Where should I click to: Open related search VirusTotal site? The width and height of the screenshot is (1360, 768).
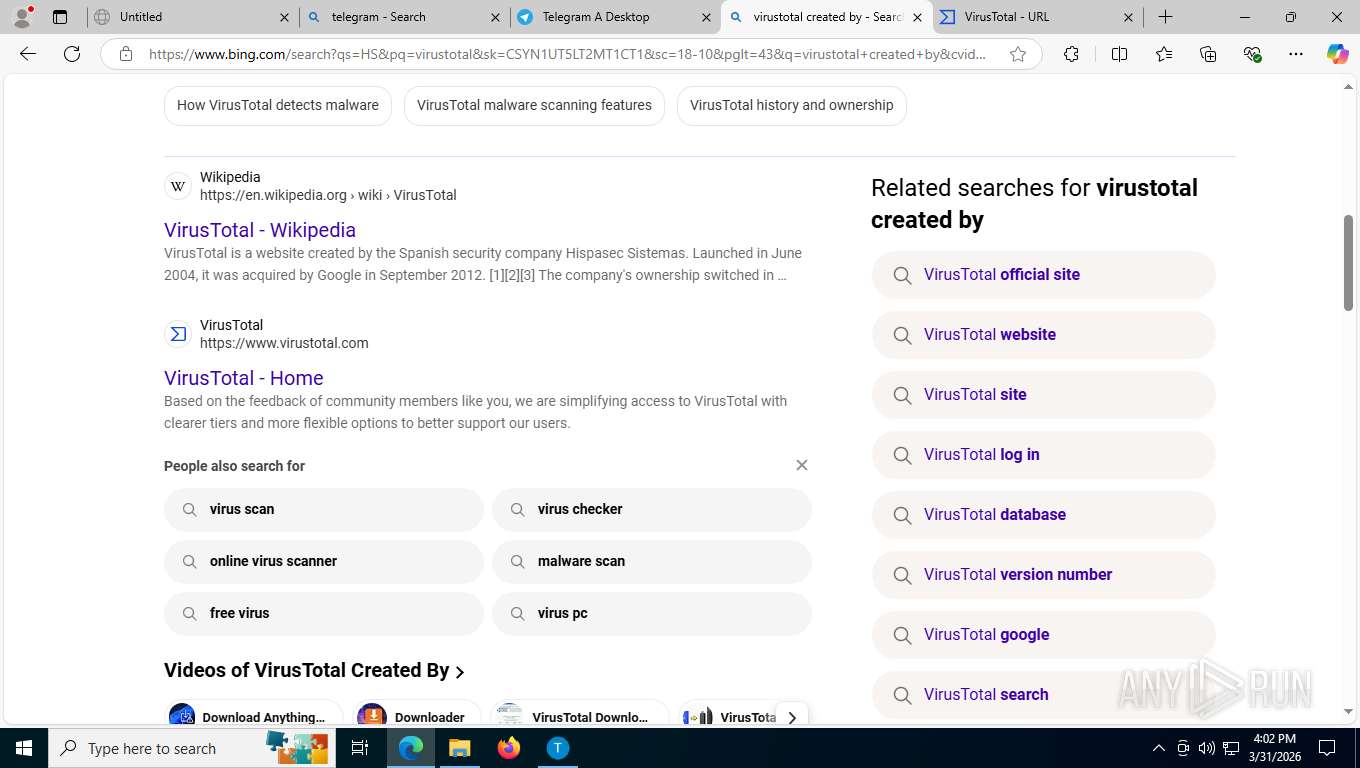tap(1044, 395)
